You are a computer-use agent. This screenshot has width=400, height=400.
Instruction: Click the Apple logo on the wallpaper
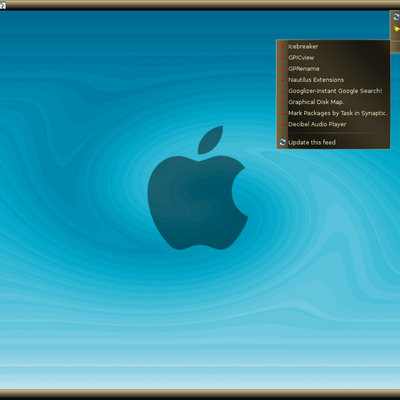(x=198, y=188)
